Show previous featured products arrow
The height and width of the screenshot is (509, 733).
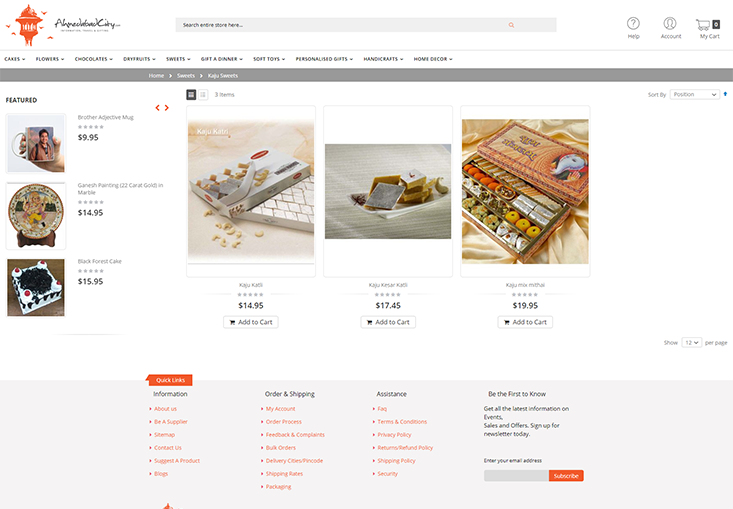(158, 108)
